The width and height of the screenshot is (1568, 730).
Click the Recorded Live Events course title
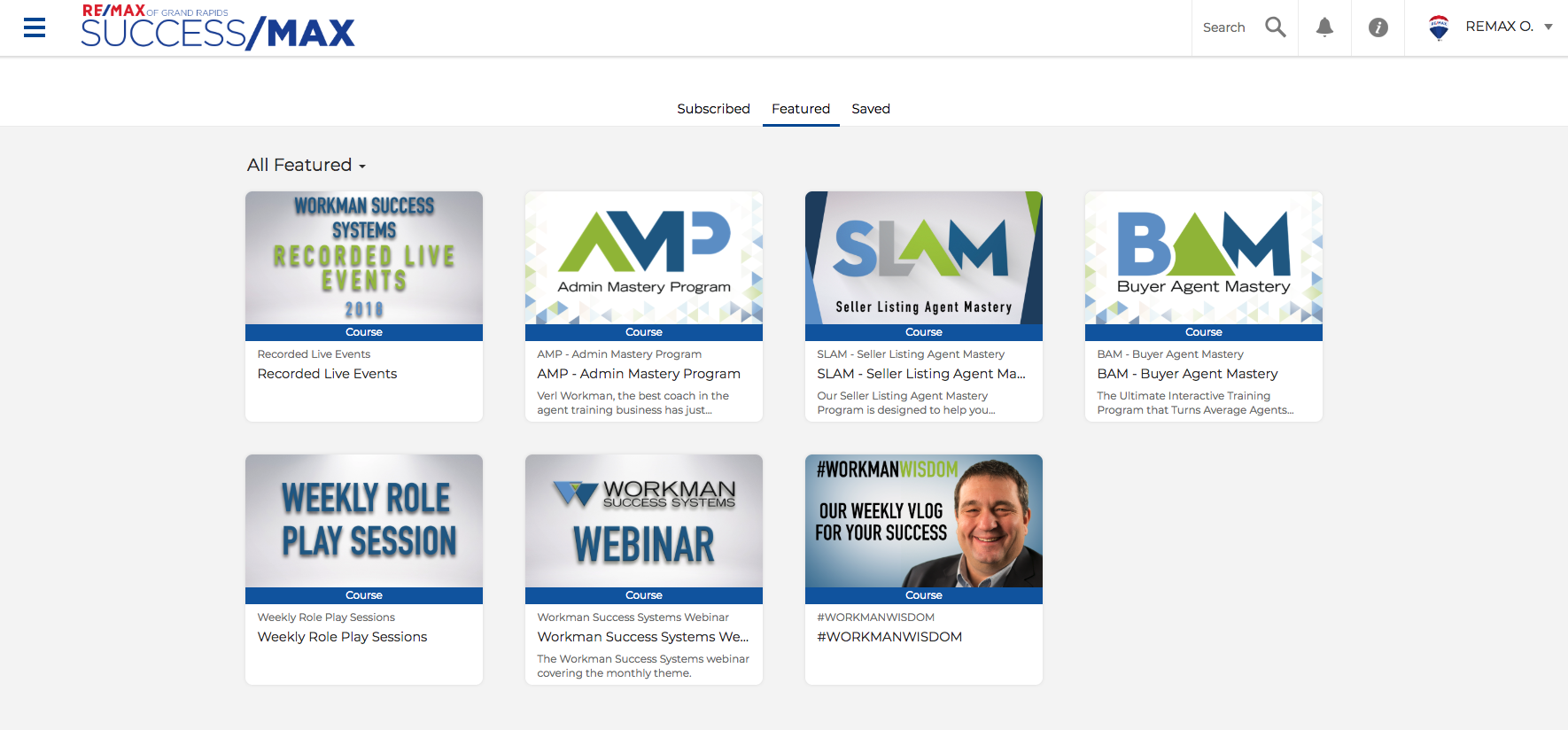(327, 374)
